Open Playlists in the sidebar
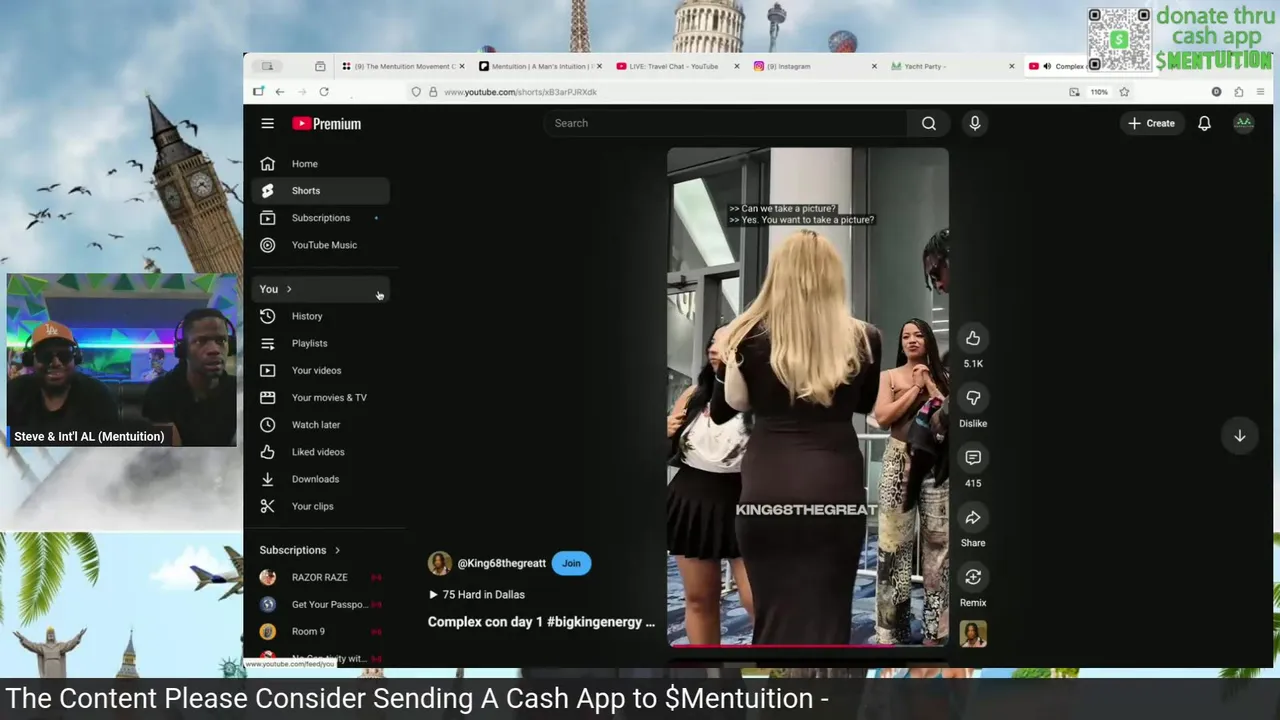The height and width of the screenshot is (720, 1280). pos(321,343)
